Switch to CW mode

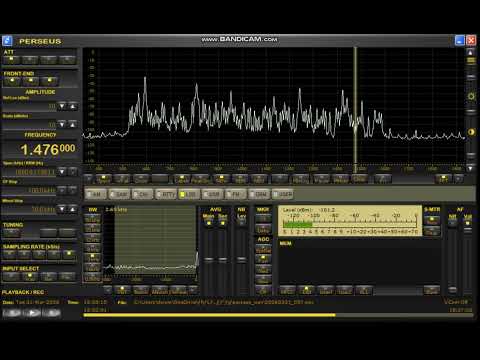pyautogui.click(x=143, y=194)
